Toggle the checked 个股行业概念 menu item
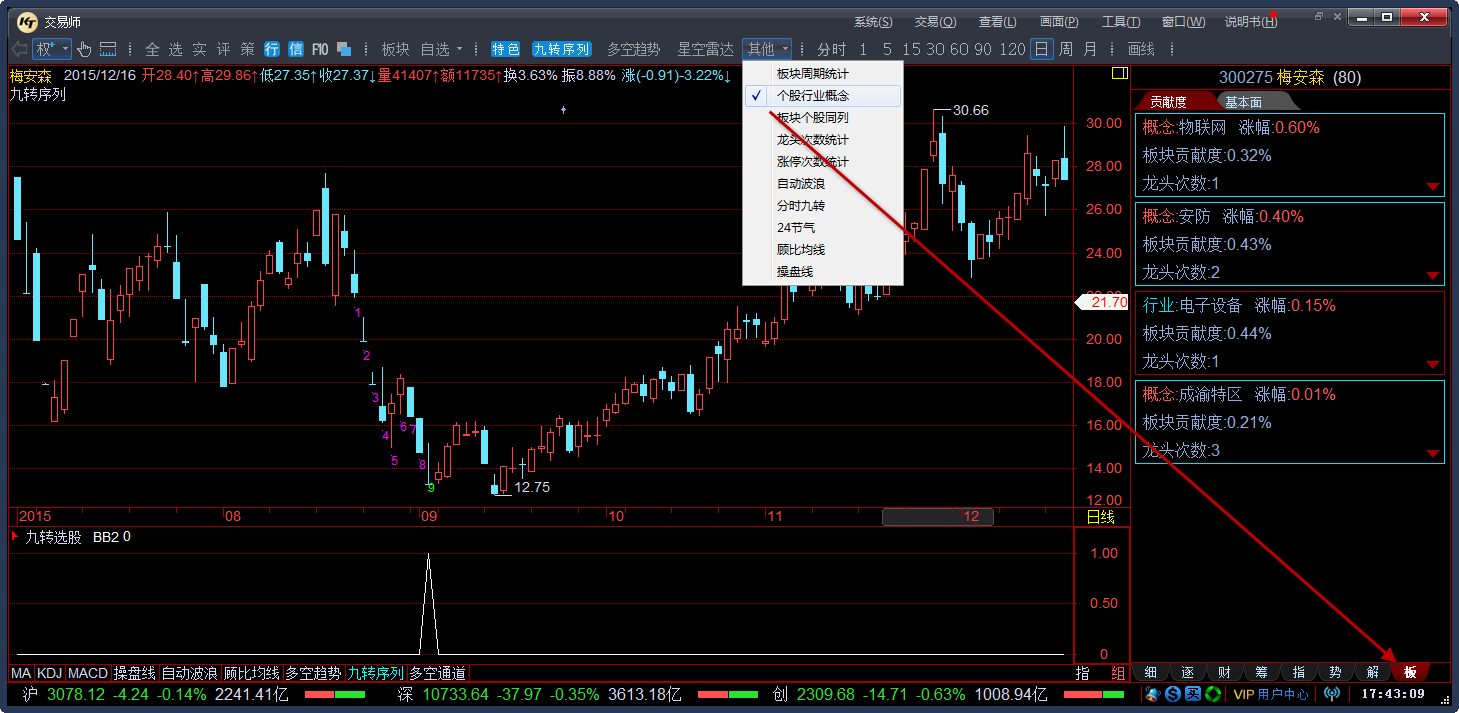The width and height of the screenshot is (1459, 713). coord(823,96)
